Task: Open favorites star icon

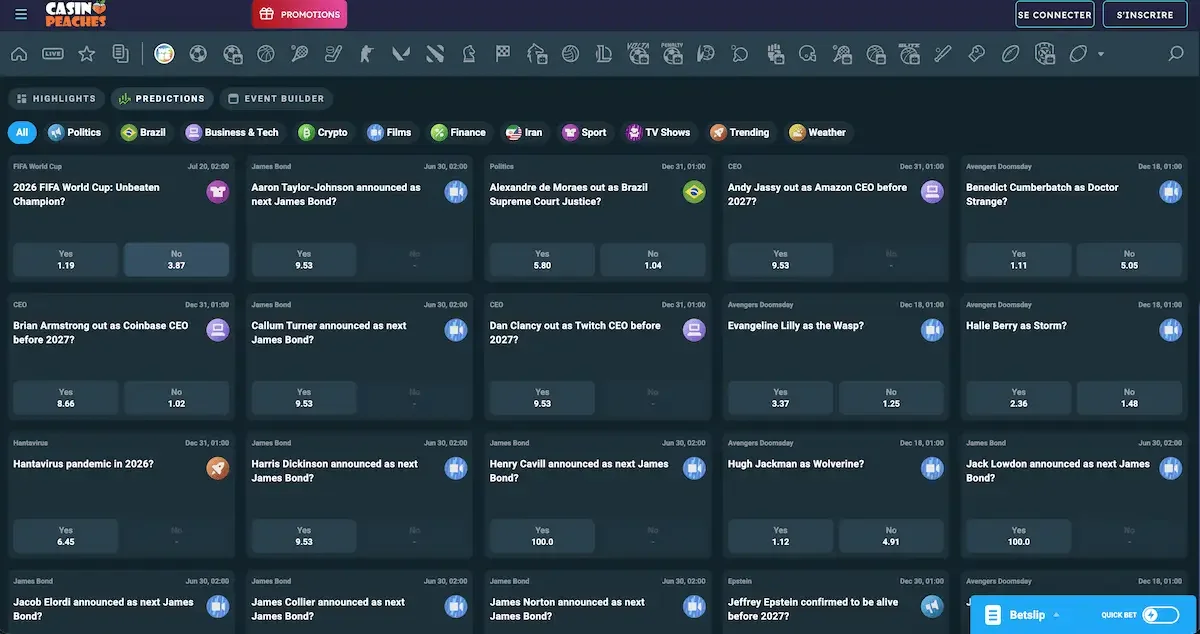Action: [87, 54]
